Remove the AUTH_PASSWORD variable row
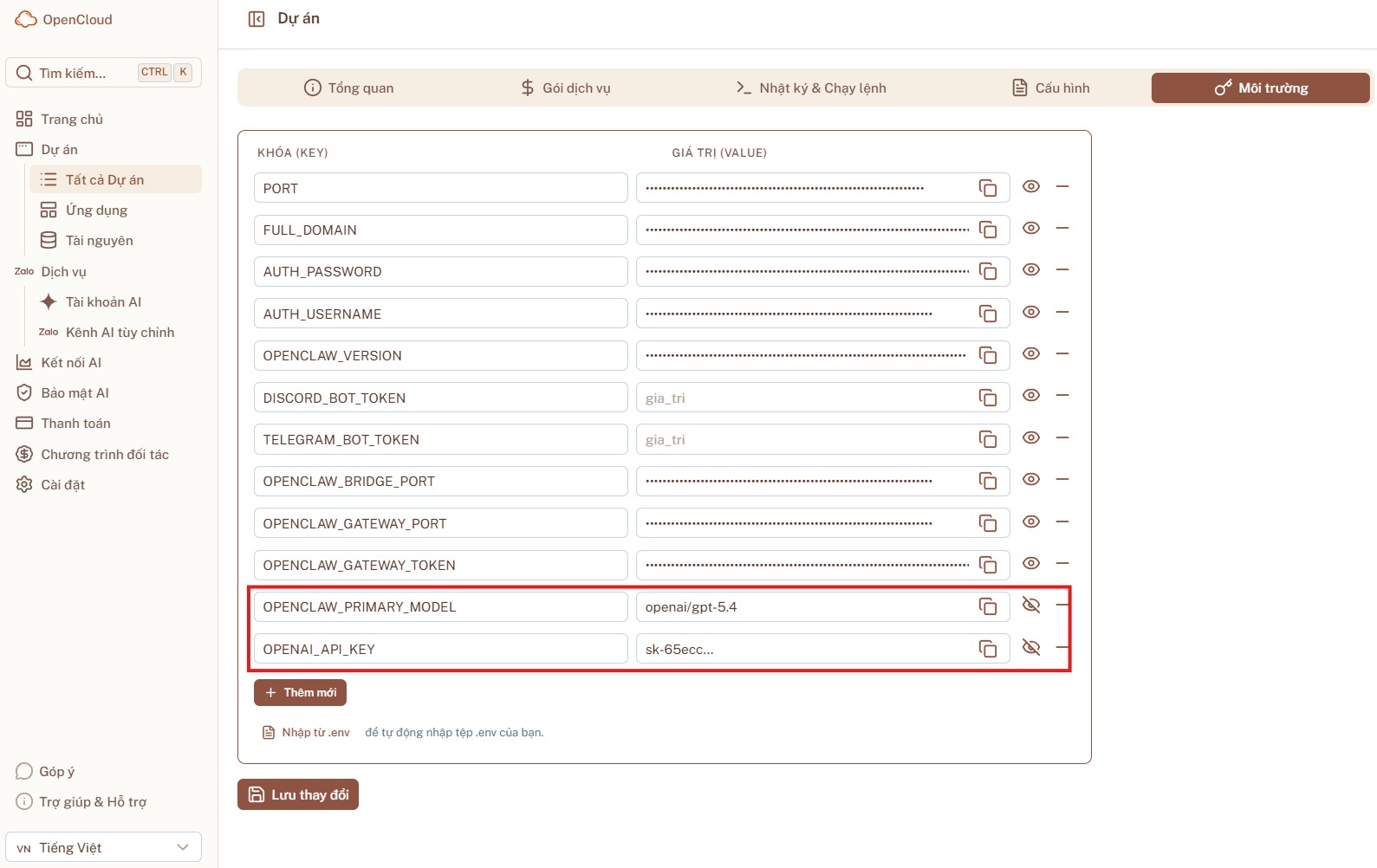The image size is (1377, 868). click(1062, 270)
